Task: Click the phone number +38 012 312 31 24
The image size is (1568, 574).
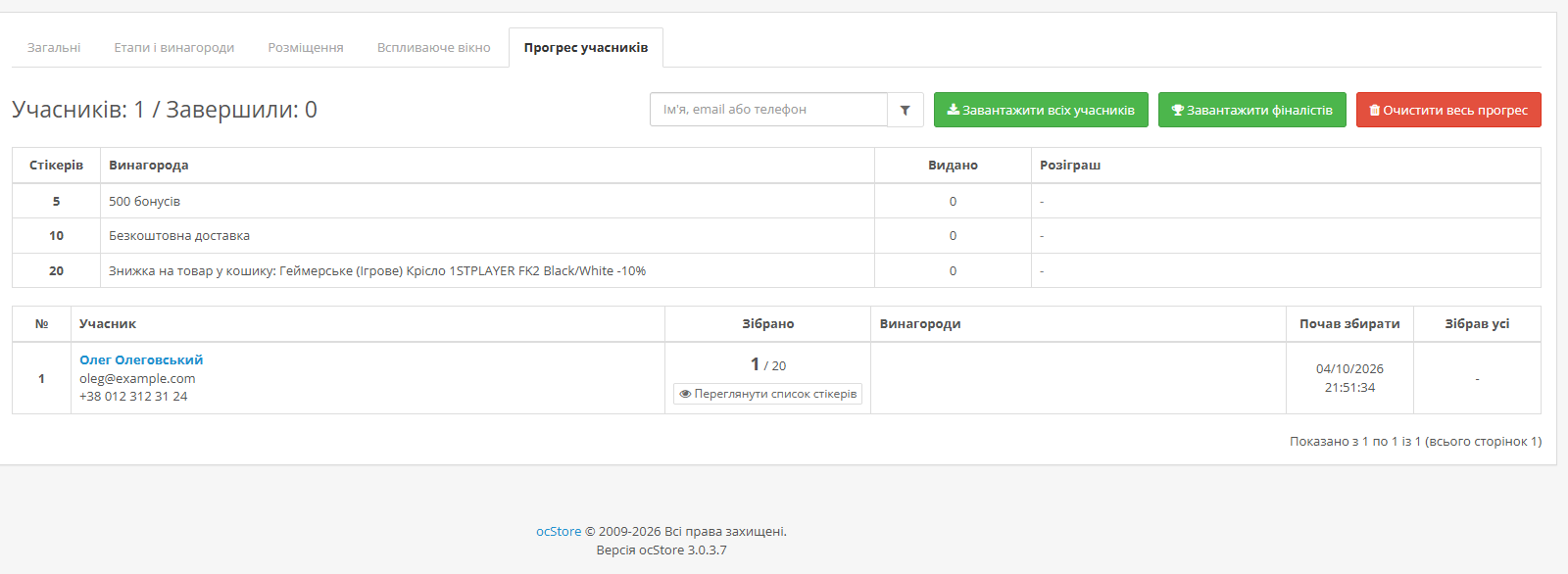Action: (x=133, y=396)
